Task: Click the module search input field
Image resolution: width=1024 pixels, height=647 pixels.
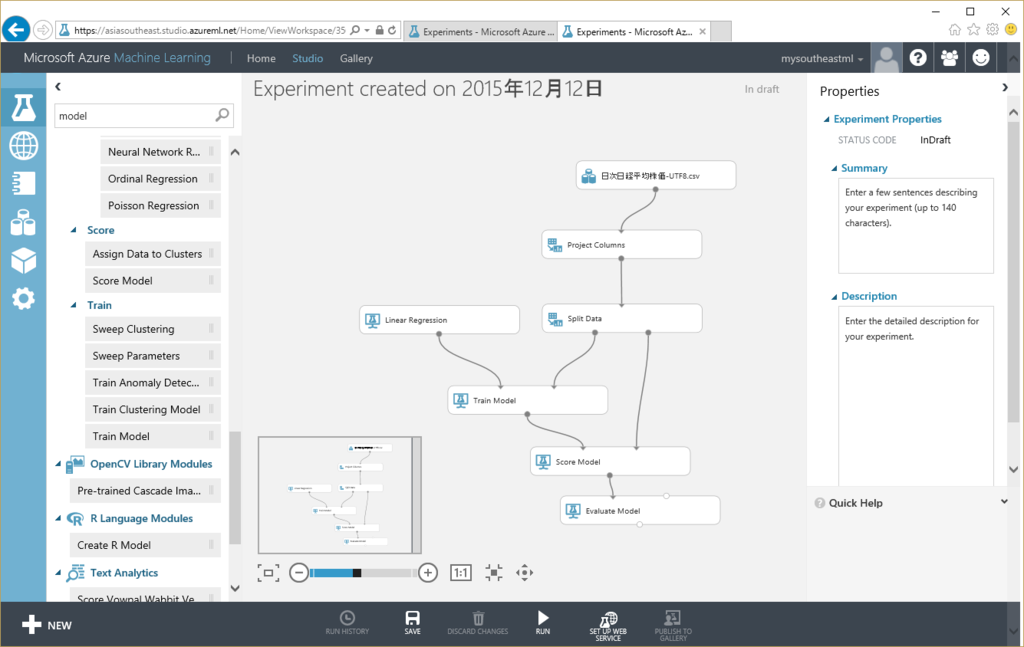Action: 135,116
